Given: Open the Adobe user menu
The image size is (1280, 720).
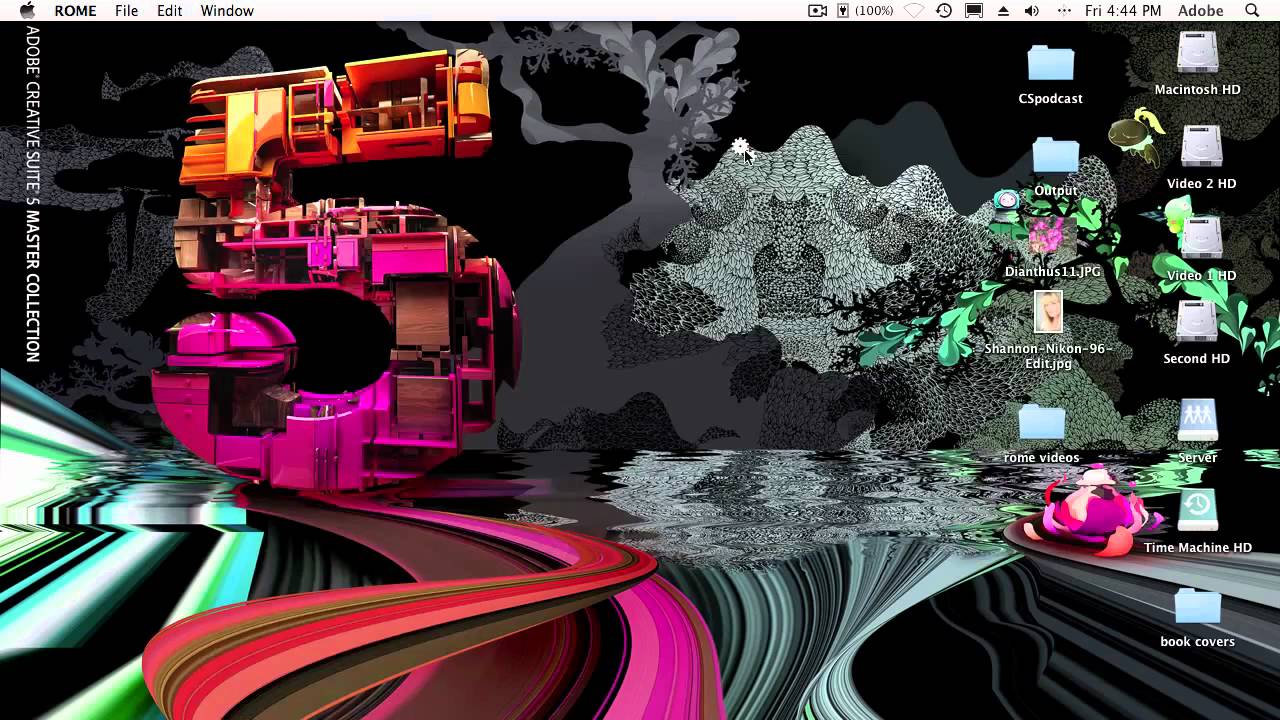Looking at the screenshot, I should 1201,11.
